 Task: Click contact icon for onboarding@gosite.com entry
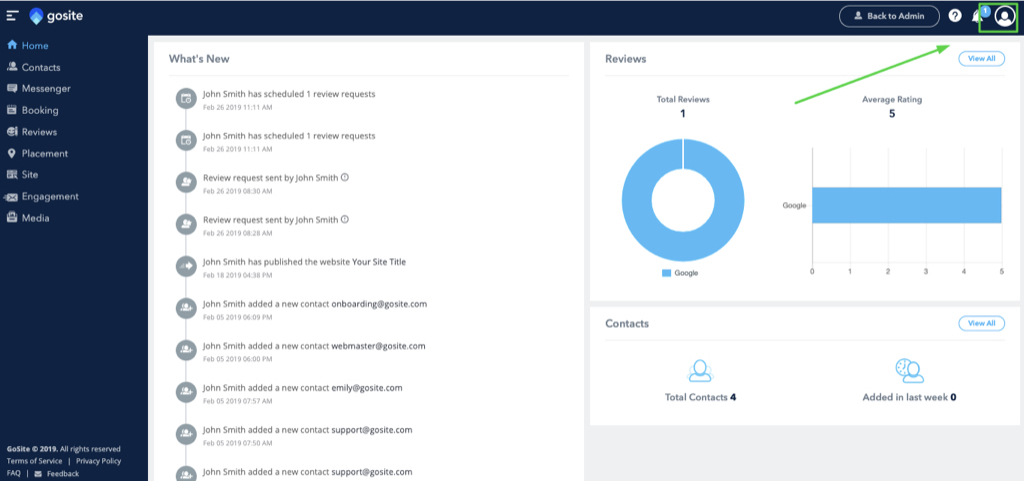point(186,308)
